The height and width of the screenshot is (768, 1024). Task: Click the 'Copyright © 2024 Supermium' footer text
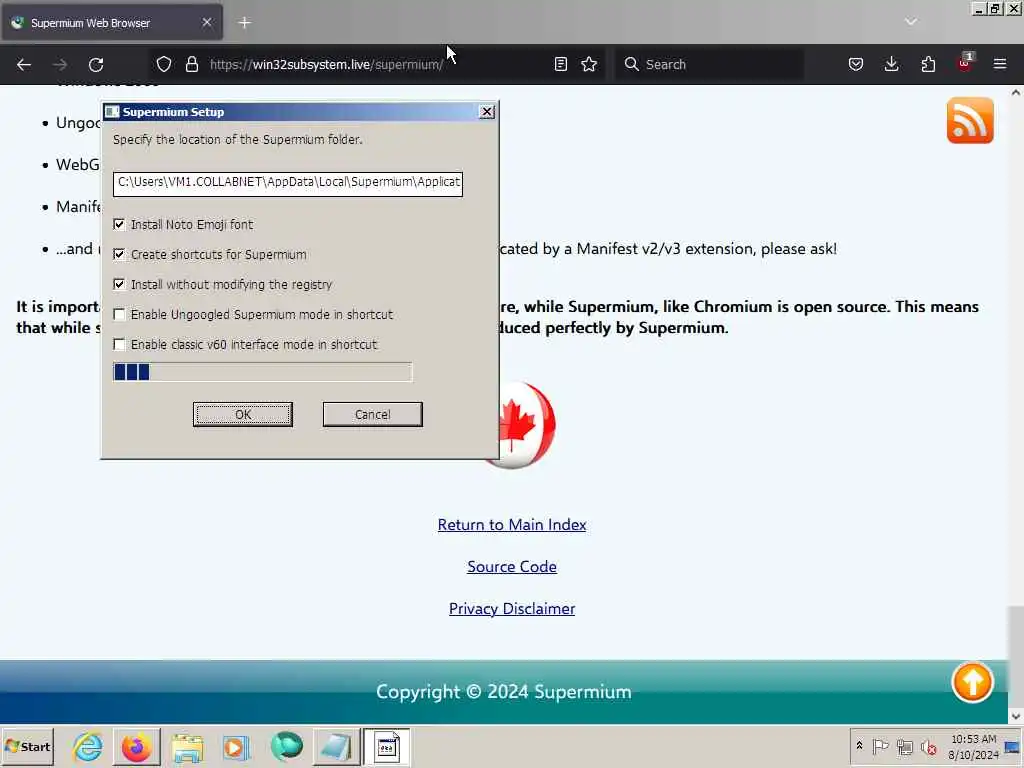(x=504, y=692)
